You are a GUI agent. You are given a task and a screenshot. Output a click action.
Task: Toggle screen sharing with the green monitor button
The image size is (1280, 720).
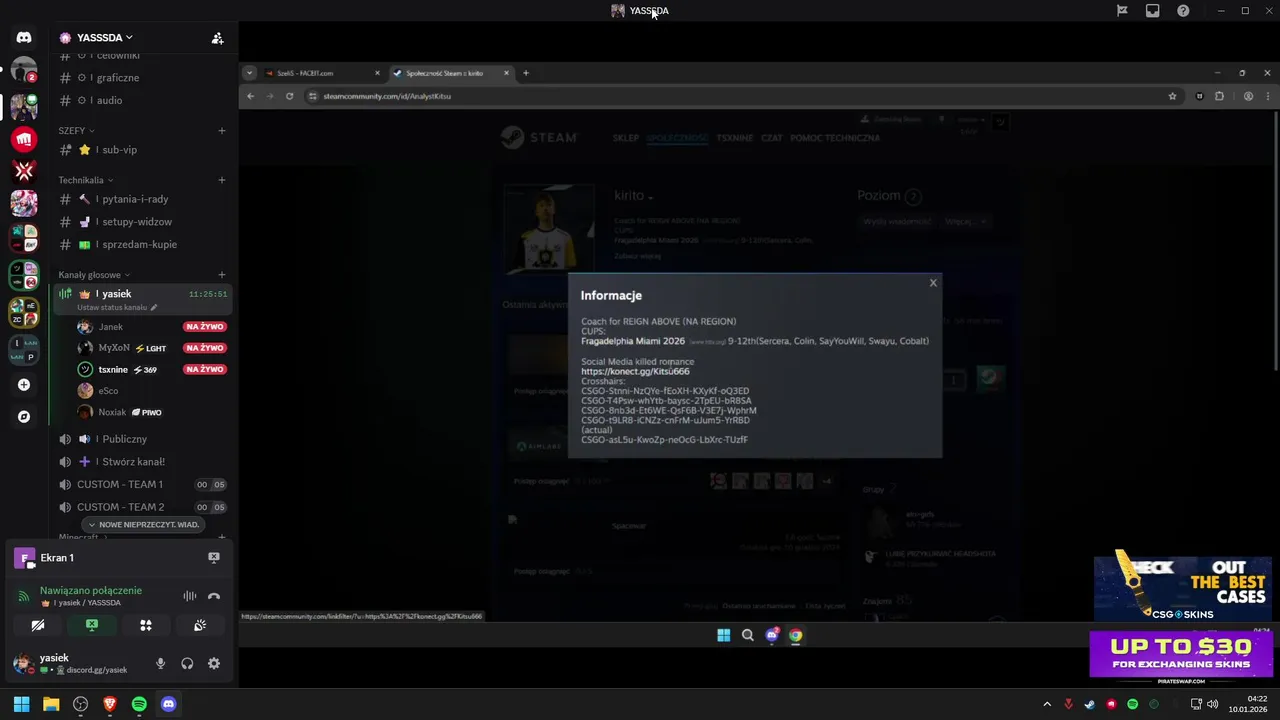(x=92, y=625)
